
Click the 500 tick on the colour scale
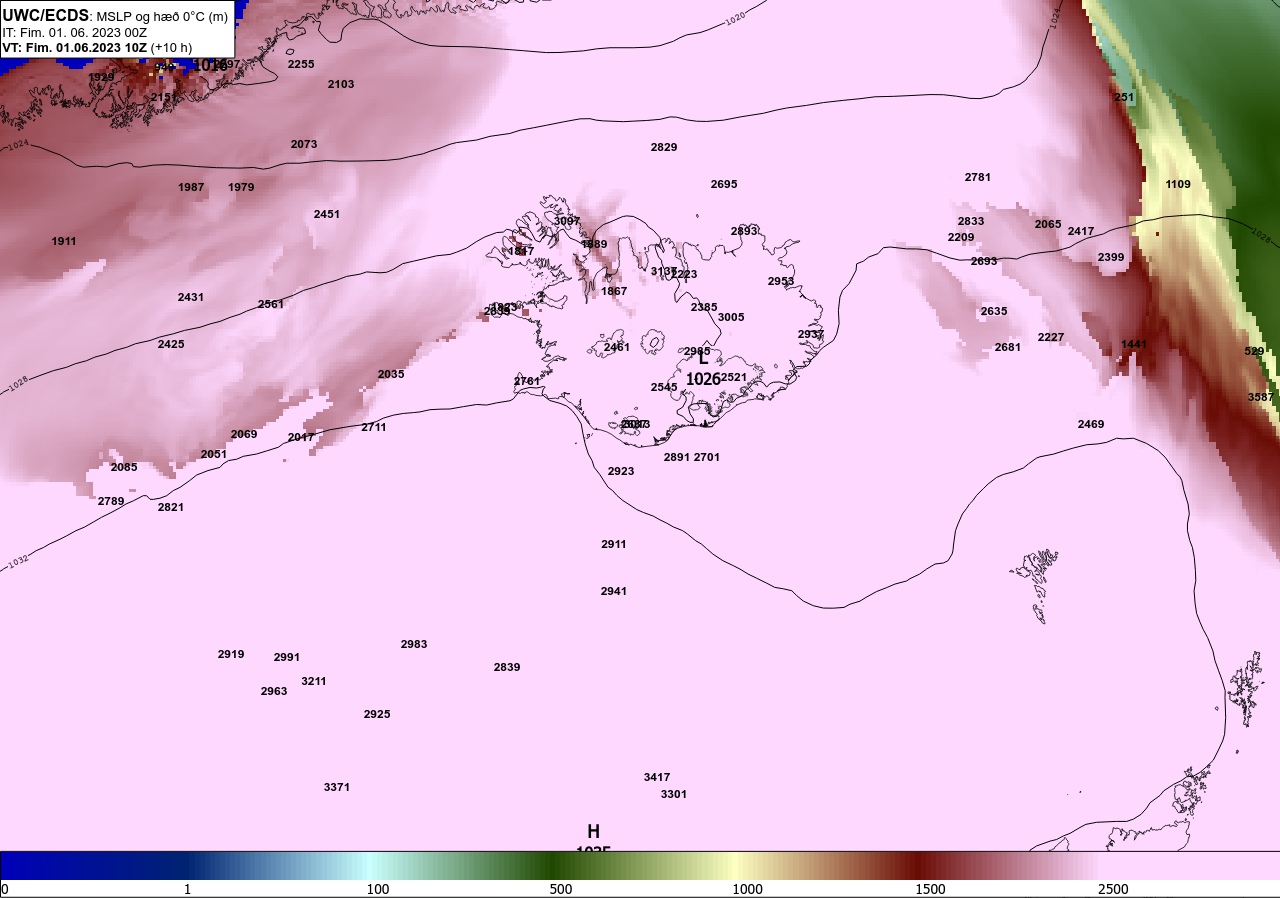click(561, 889)
